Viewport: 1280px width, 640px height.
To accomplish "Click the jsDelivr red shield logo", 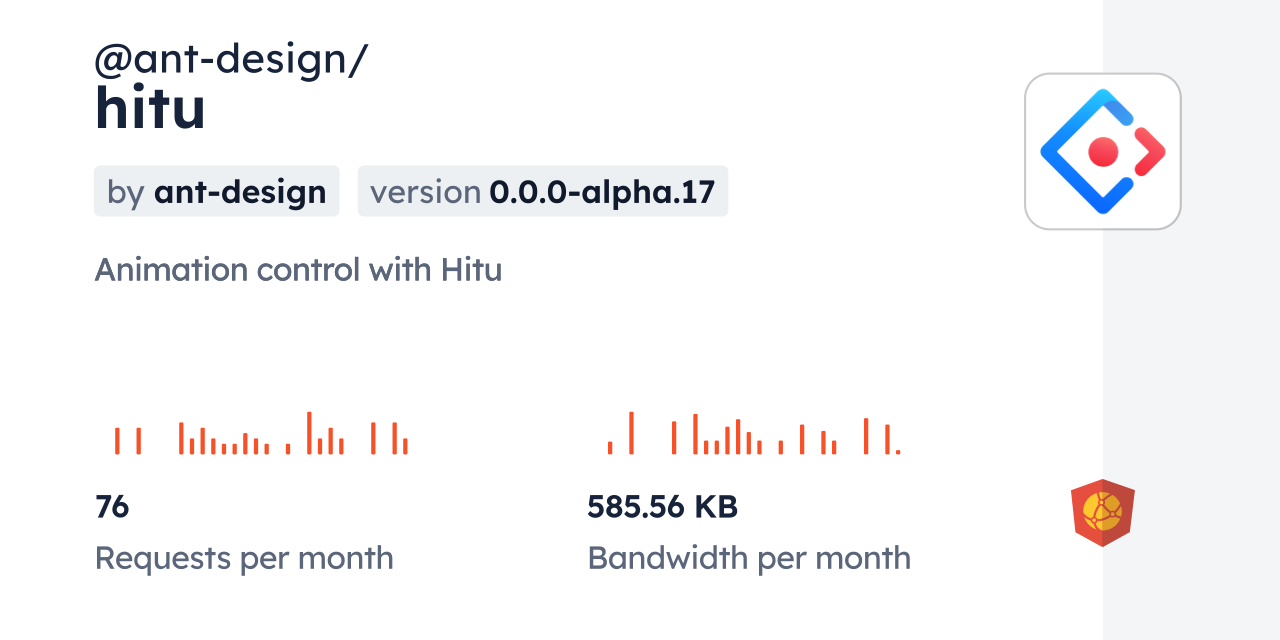I will (x=1102, y=513).
